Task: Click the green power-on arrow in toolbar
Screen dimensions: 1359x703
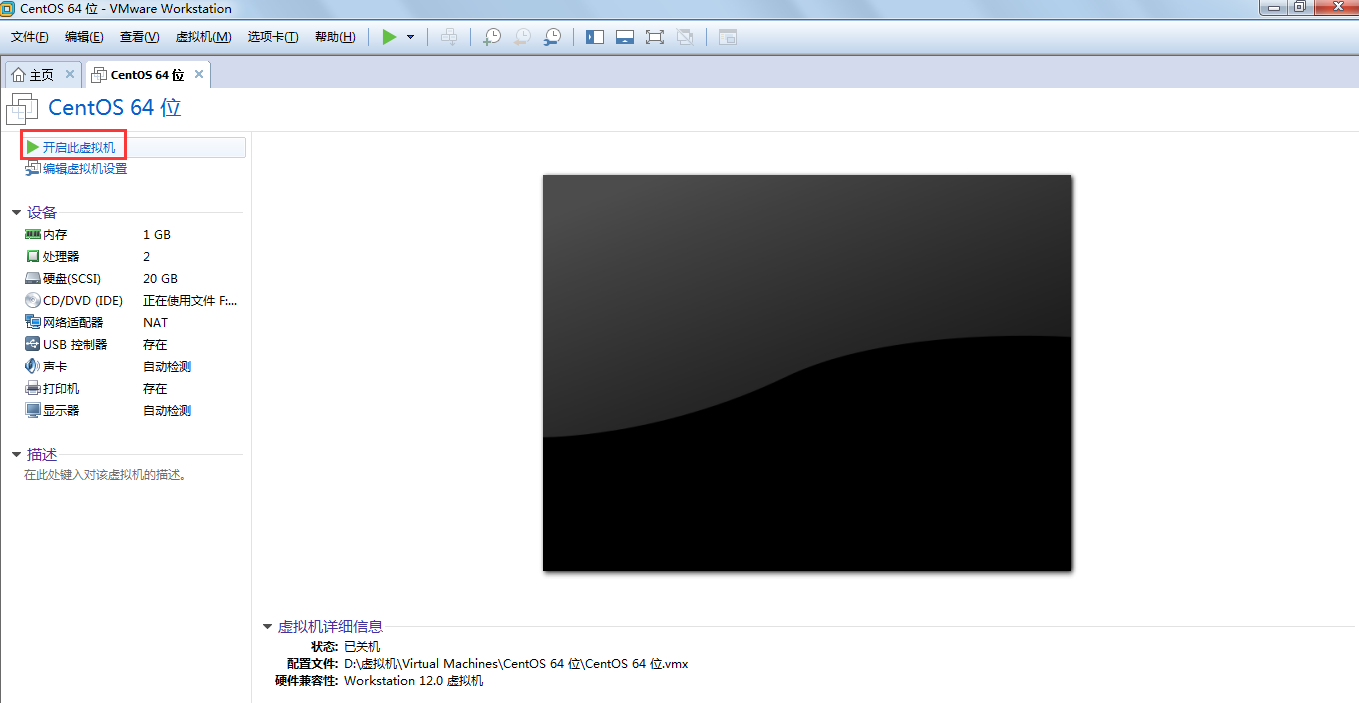Action: point(389,37)
